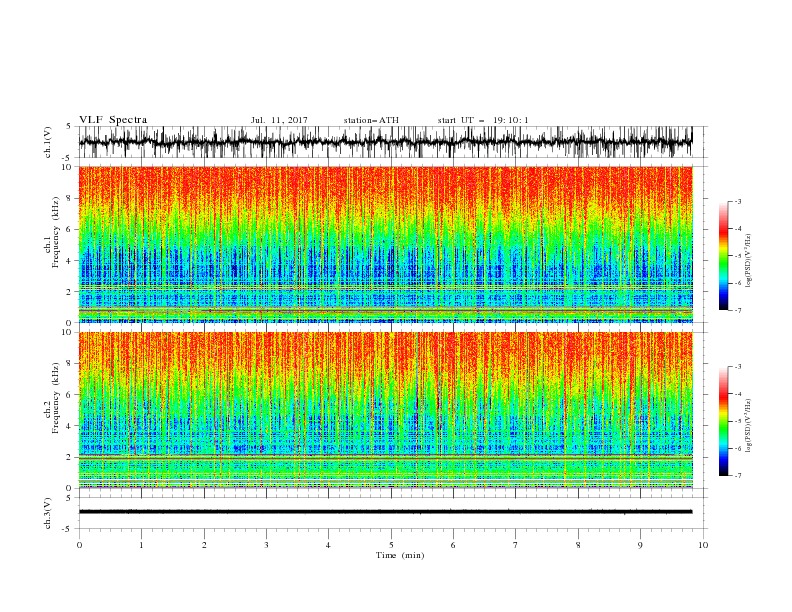Screen dimensions: 792x612
Task: Click the "6" kHz tick of ch.2 spectrogram
Action: 70,395
